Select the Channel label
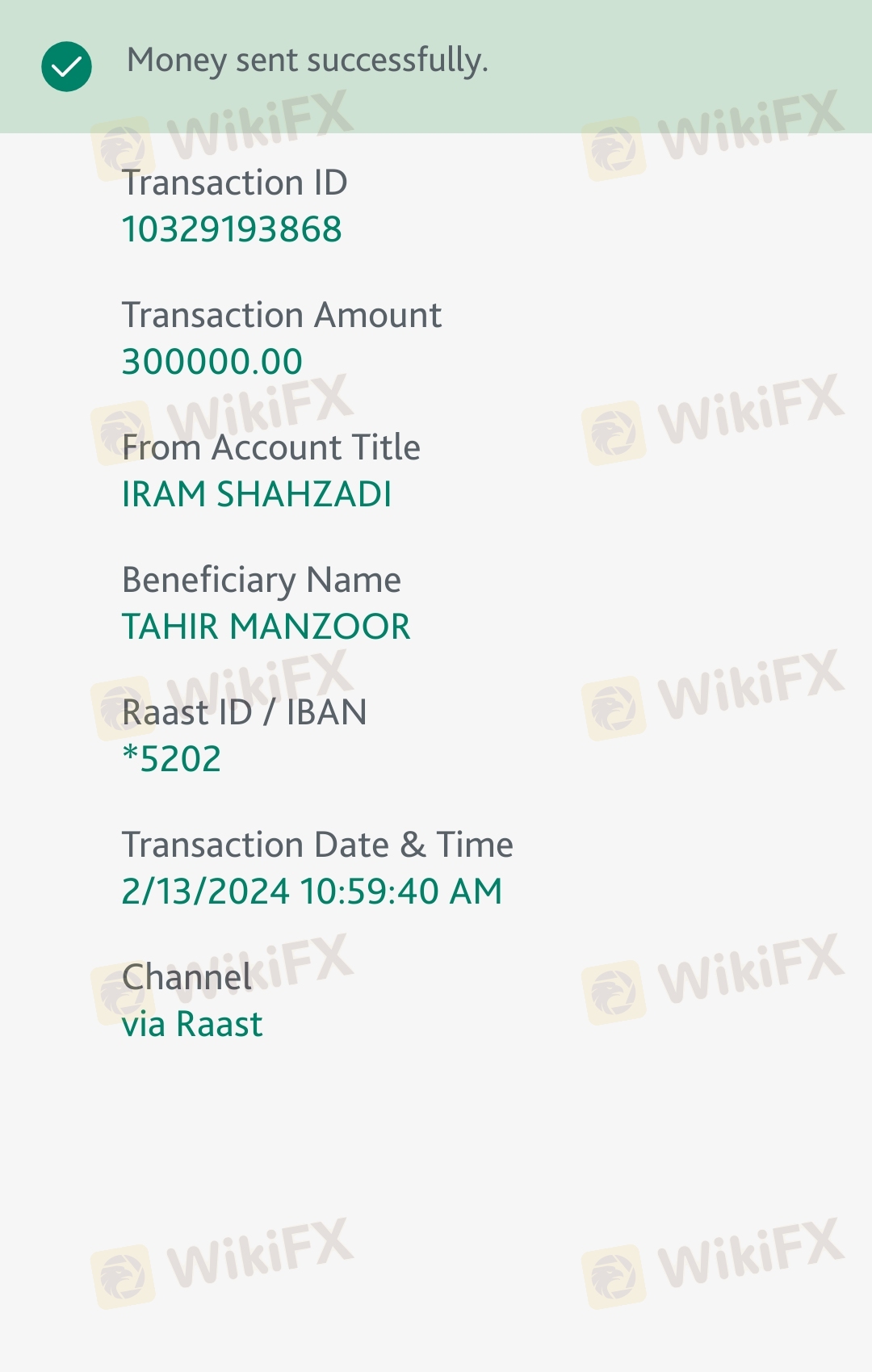 tap(187, 977)
